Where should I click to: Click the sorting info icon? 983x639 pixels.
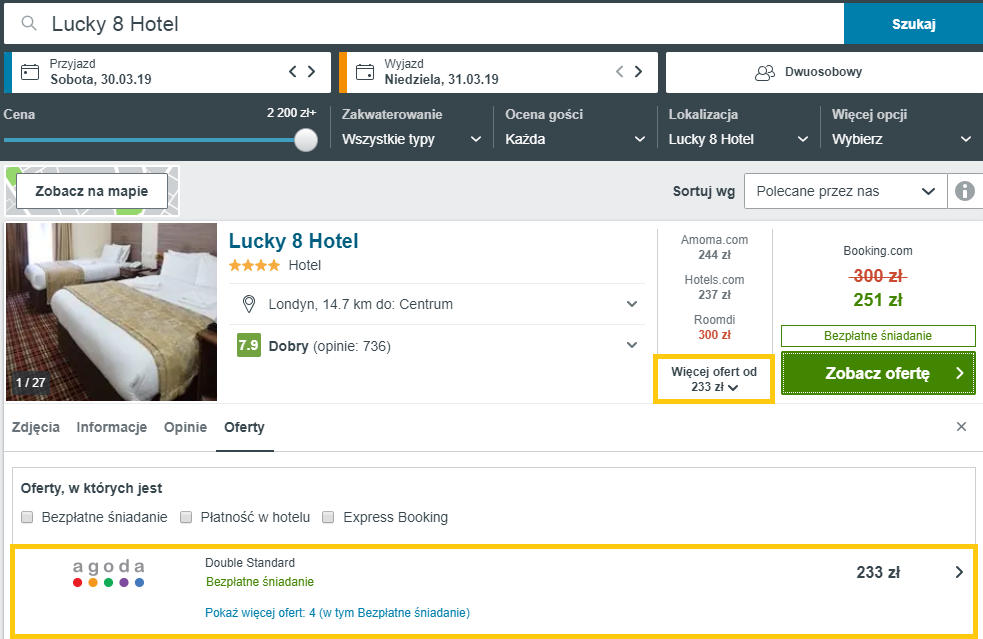click(x=964, y=191)
